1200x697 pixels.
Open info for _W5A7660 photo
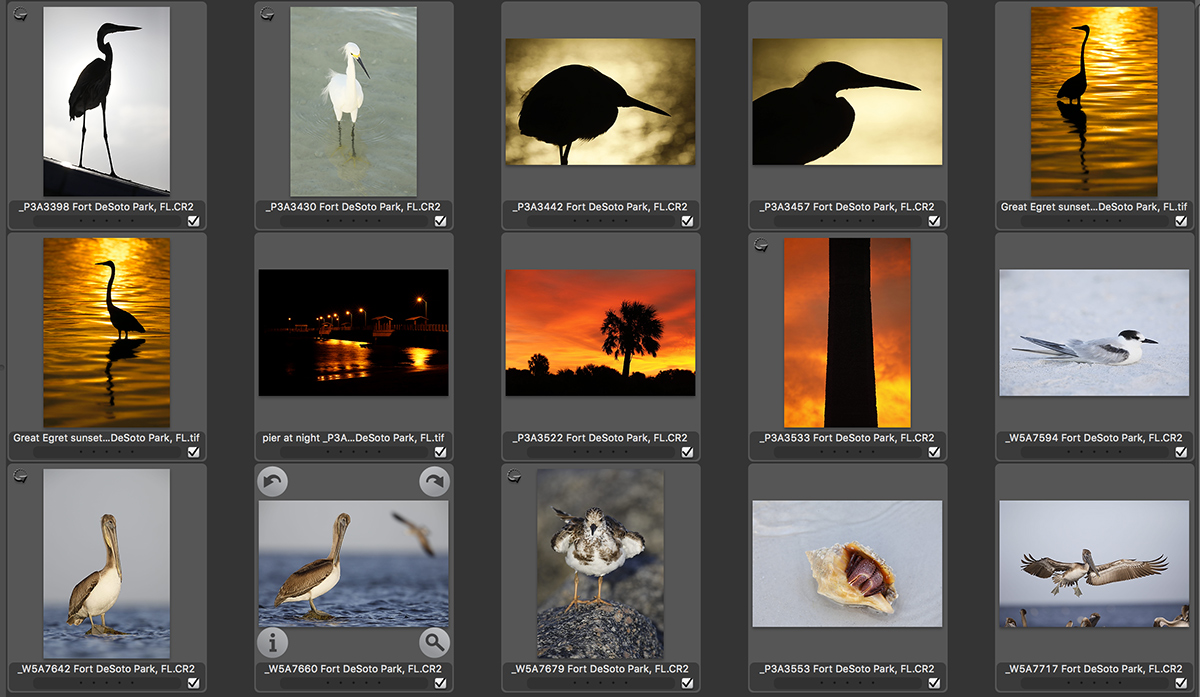click(x=273, y=642)
